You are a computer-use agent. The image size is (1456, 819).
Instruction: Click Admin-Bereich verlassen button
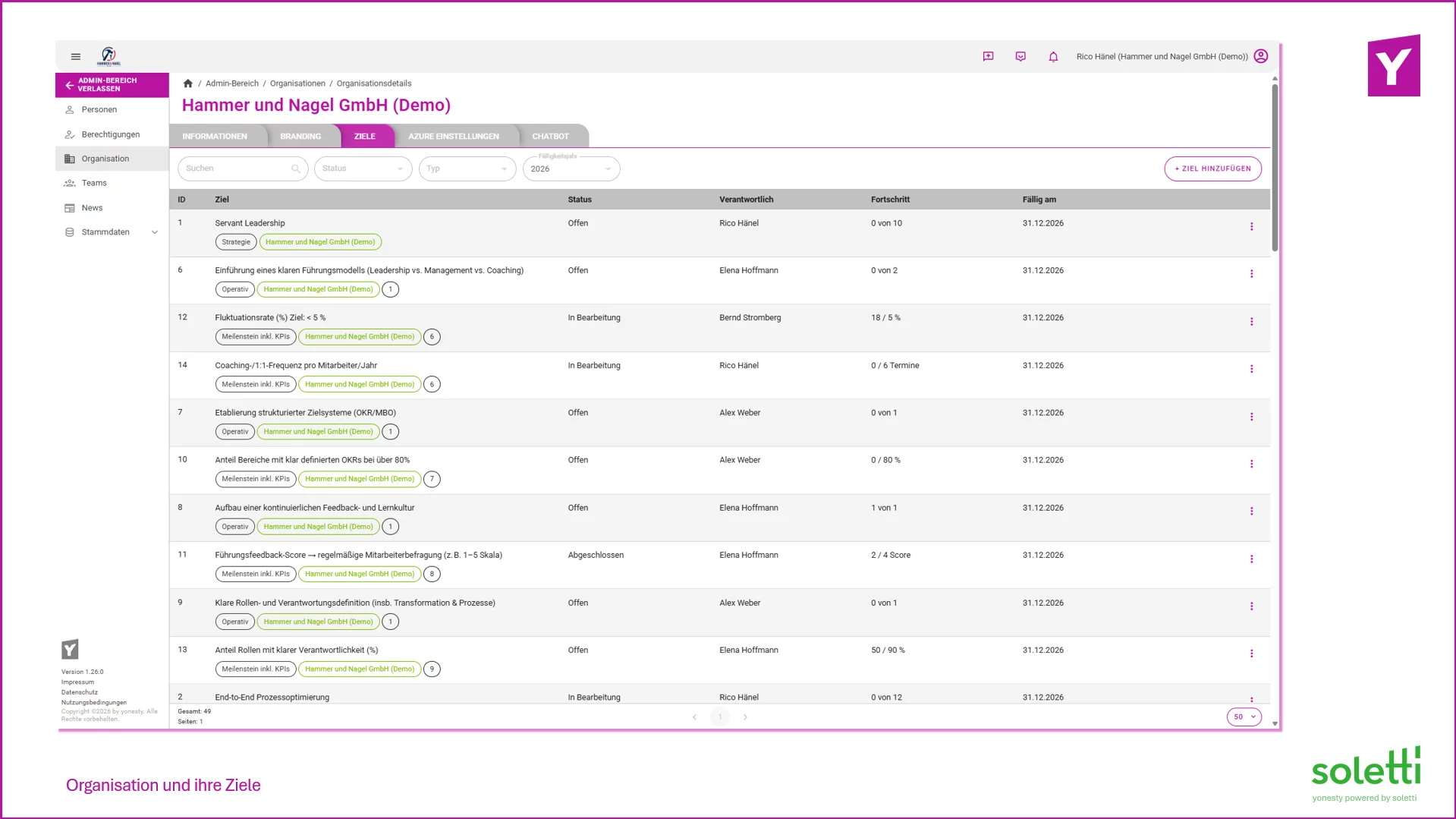coord(112,85)
